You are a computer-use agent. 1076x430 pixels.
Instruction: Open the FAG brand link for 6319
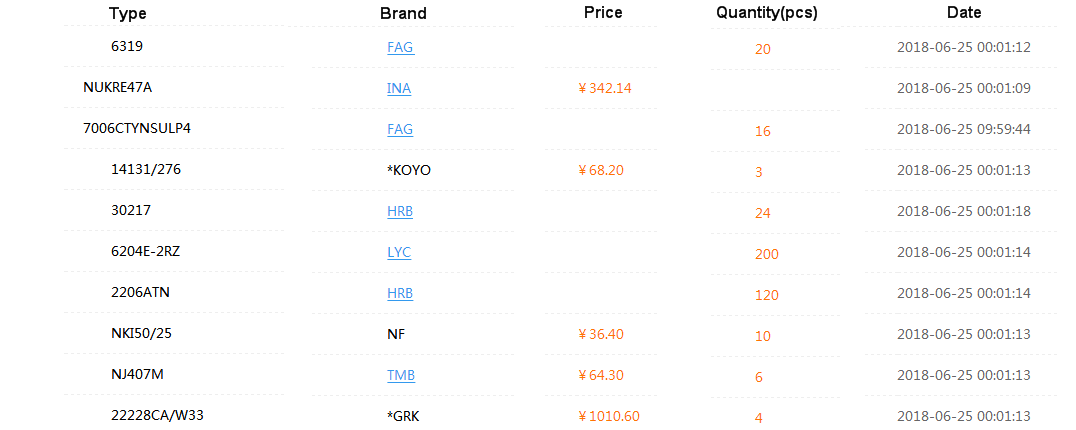[400, 47]
